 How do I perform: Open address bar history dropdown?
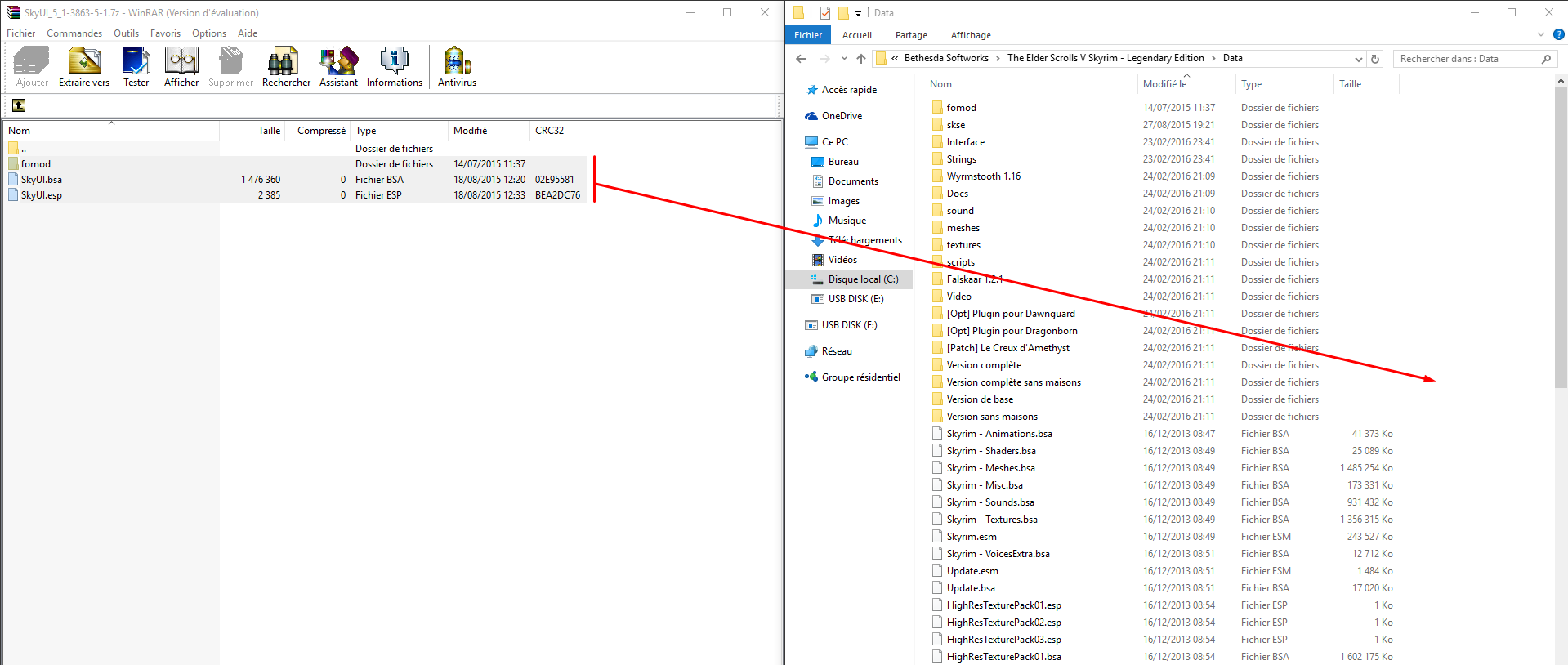pyautogui.click(x=1358, y=59)
